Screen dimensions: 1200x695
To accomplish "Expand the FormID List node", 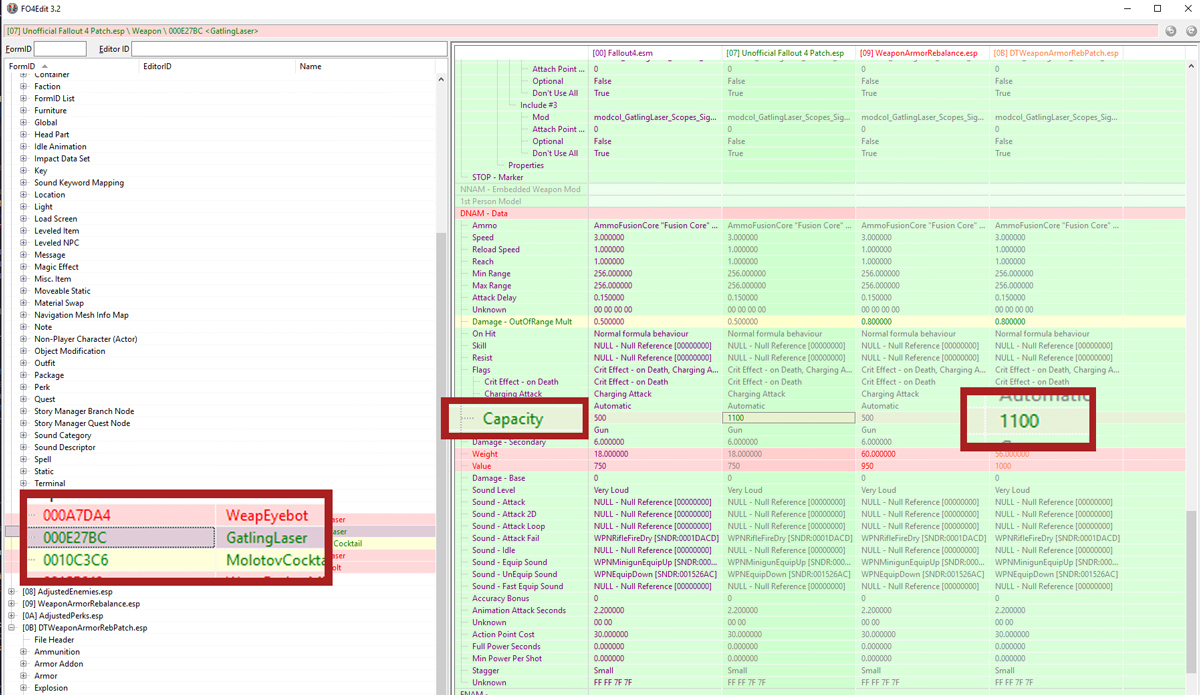I will 24,99.
